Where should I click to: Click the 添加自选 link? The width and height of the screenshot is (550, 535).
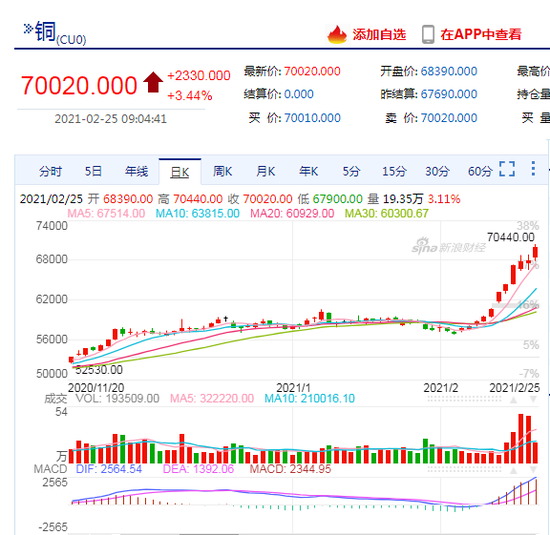(x=379, y=34)
